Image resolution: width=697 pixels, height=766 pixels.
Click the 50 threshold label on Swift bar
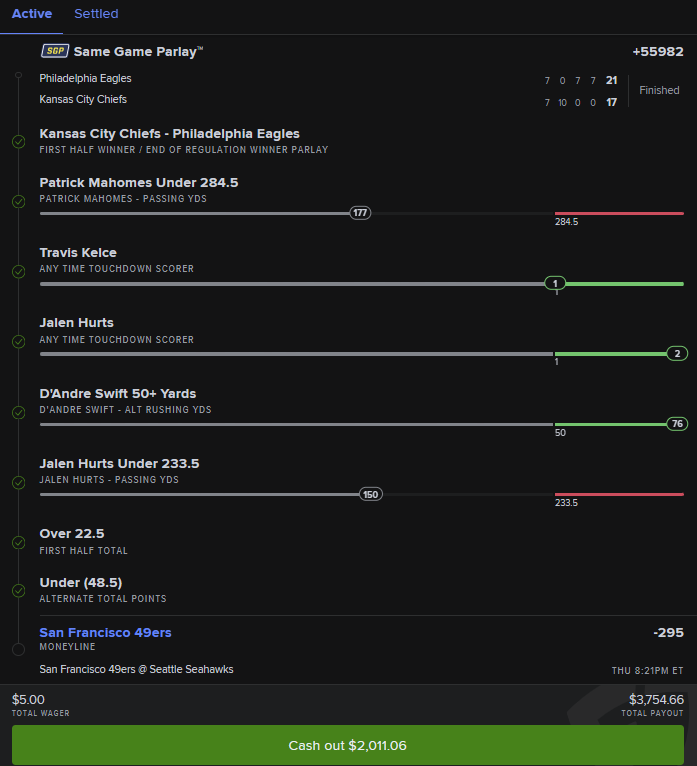pos(560,433)
